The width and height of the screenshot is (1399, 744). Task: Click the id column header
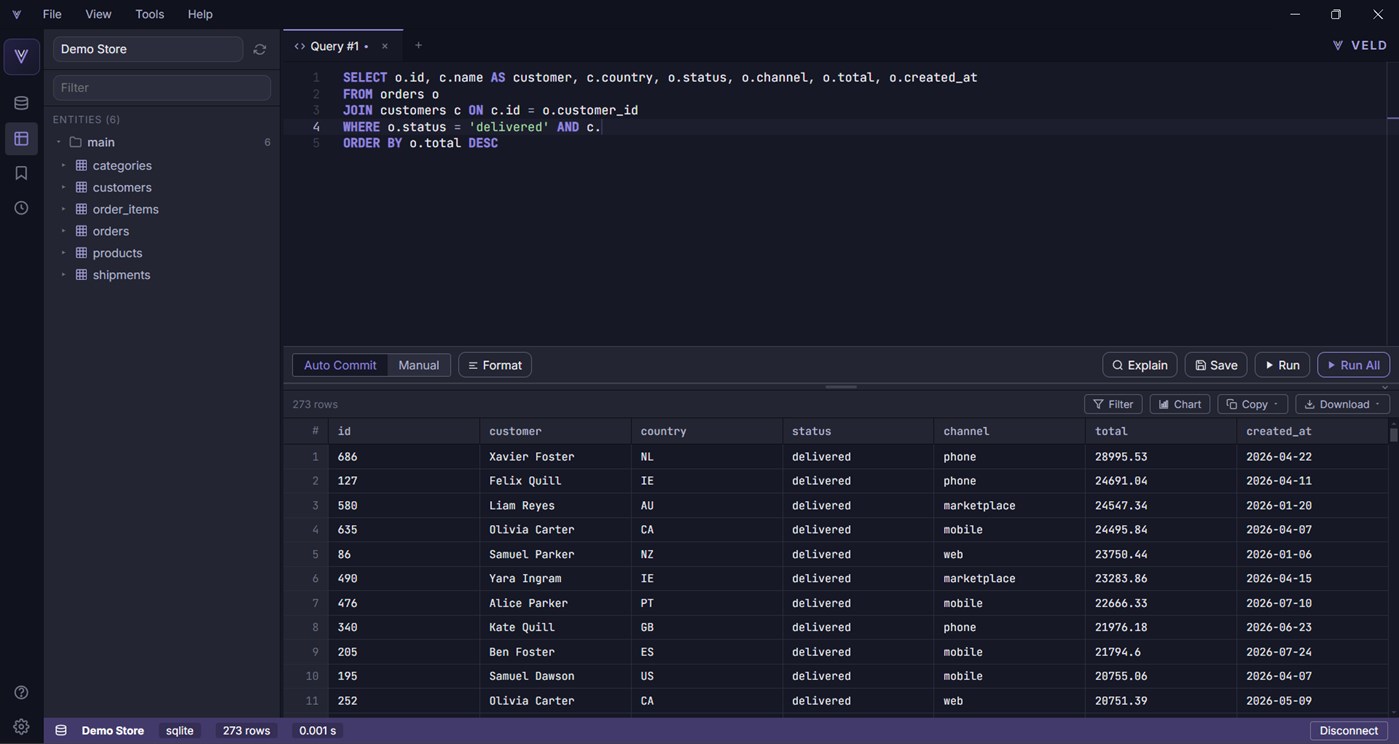(x=404, y=431)
